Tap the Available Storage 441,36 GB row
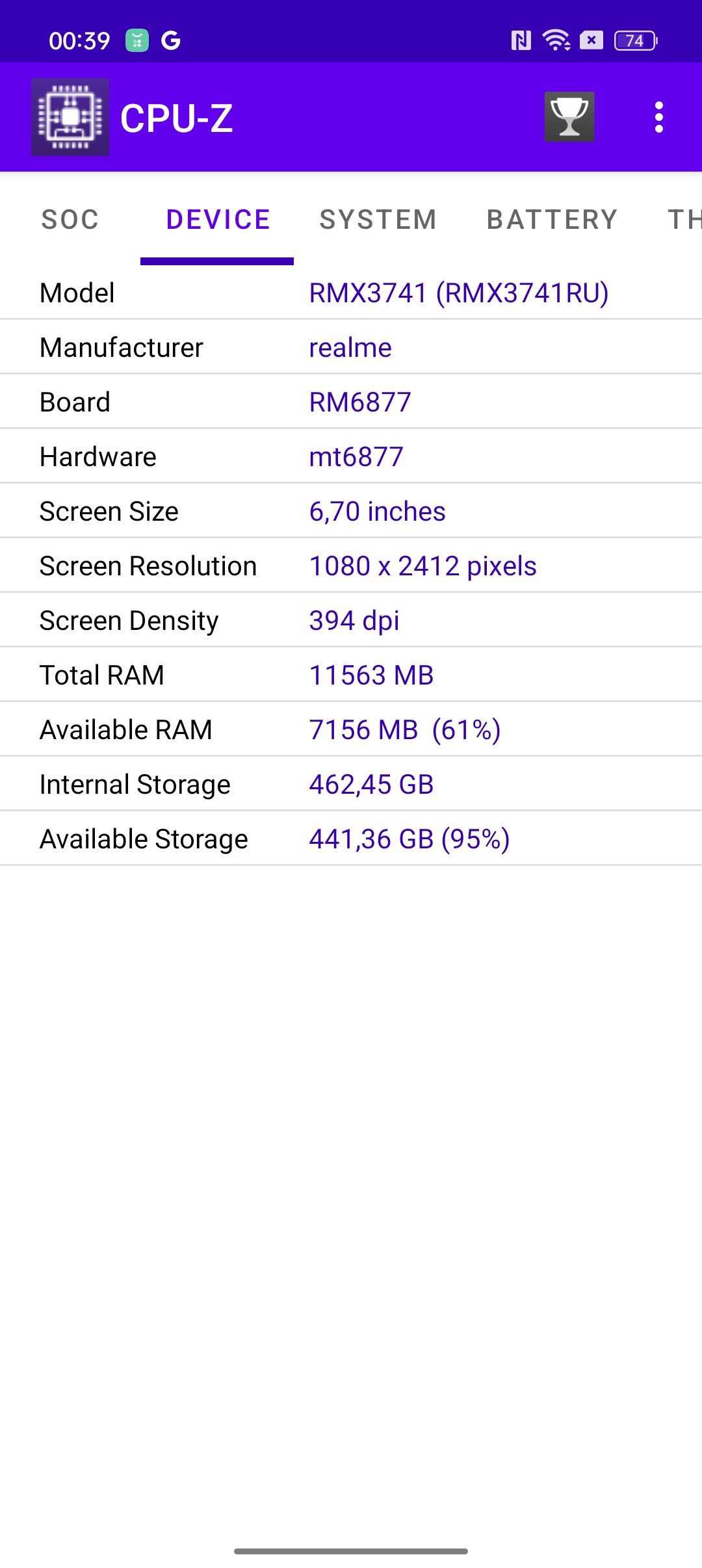This screenshot has height=1568, width=702. 351,839
